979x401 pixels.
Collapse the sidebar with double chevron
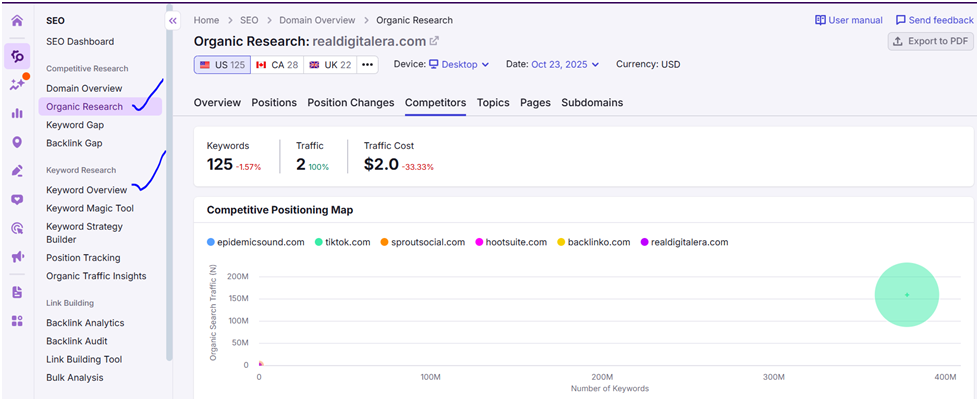coord(172,21)
